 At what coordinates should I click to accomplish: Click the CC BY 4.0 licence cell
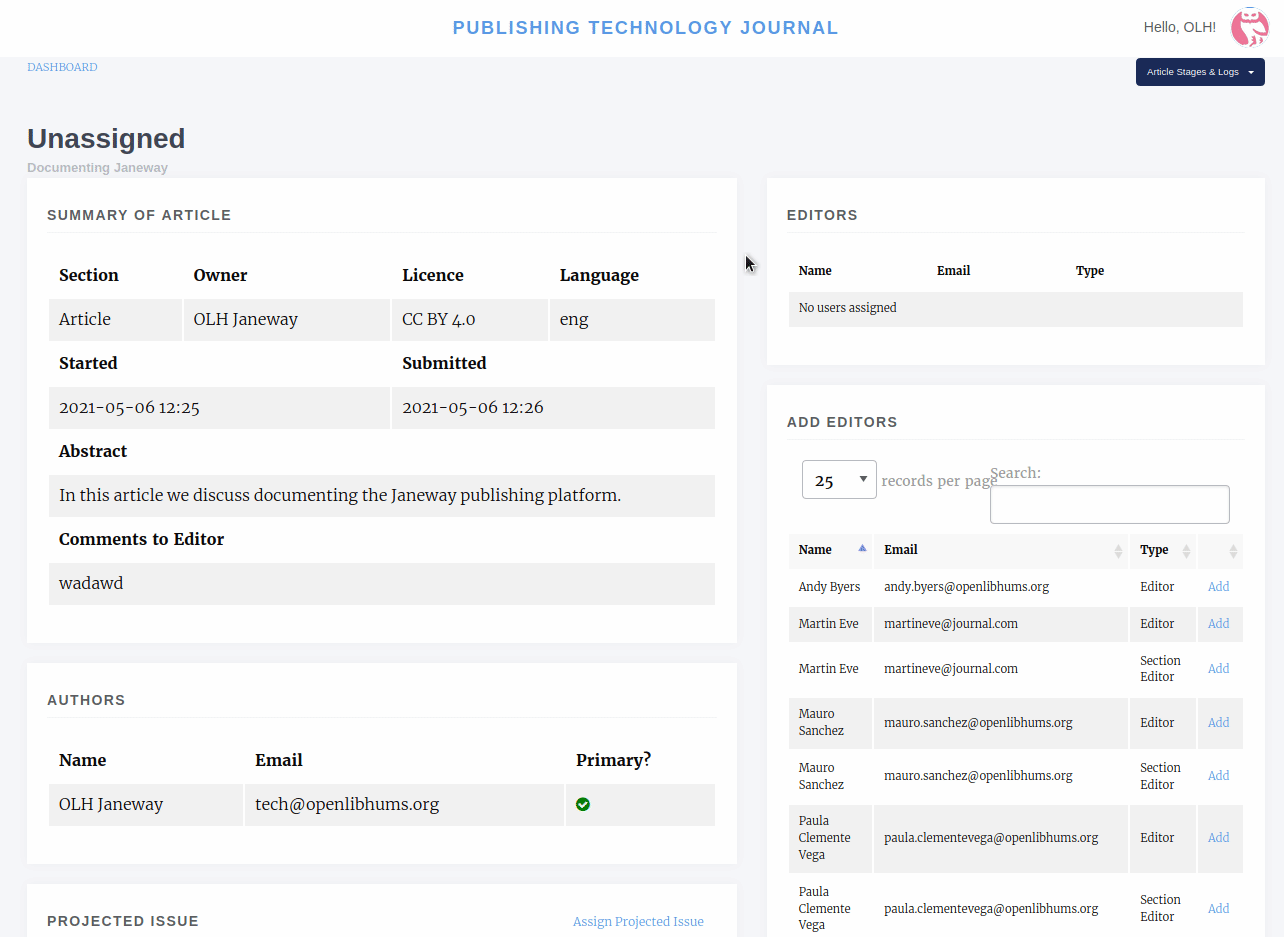pos(470,320)
